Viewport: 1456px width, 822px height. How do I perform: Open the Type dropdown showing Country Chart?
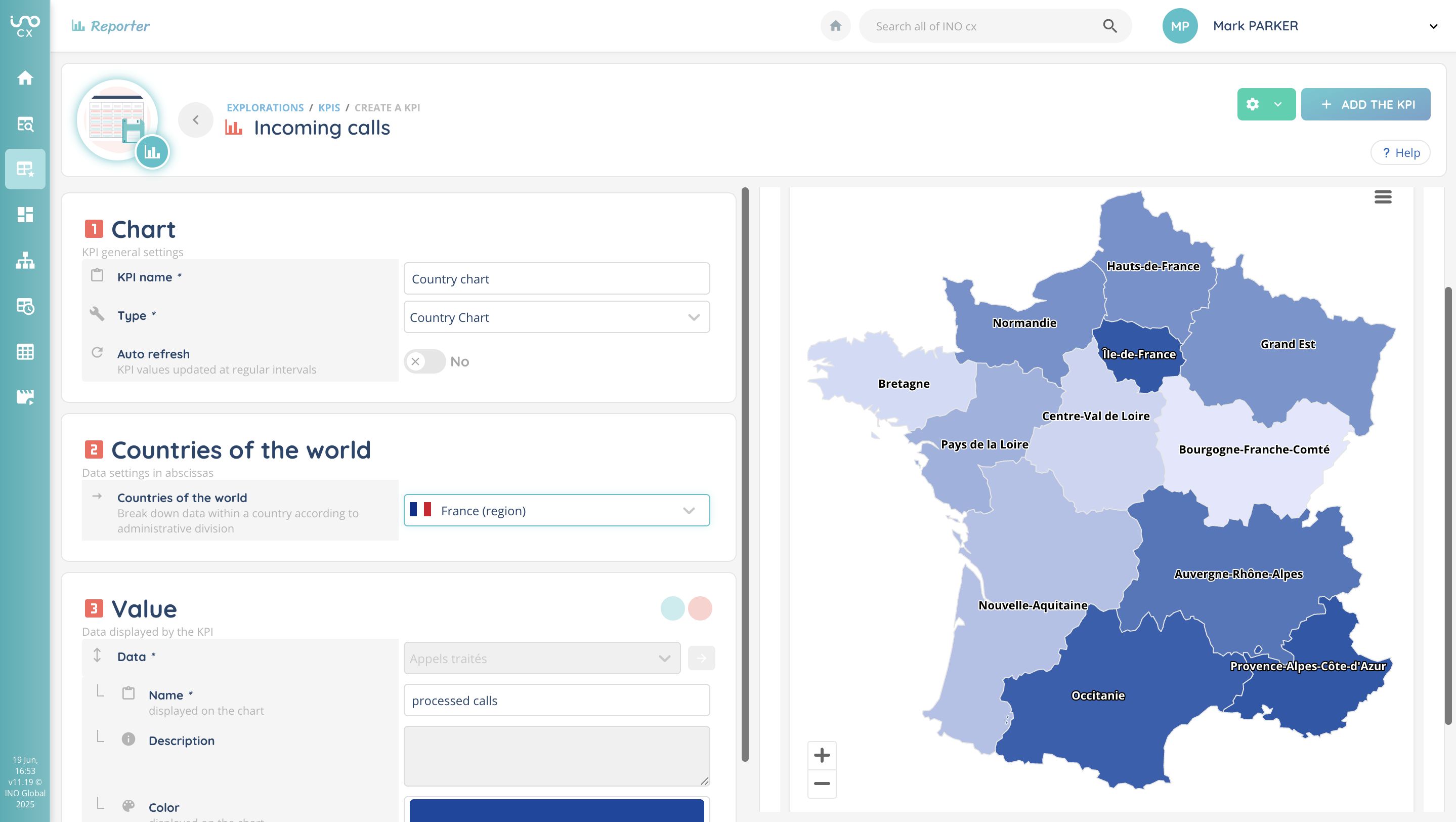556,317
